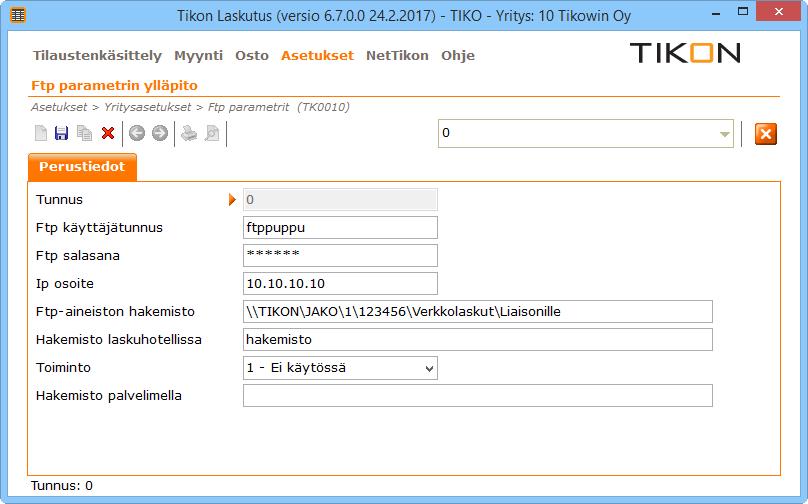Click the Ftp-aineiston hakemisto path field
The width and height of the screenshot is (808, 504).
coord(478,311)
